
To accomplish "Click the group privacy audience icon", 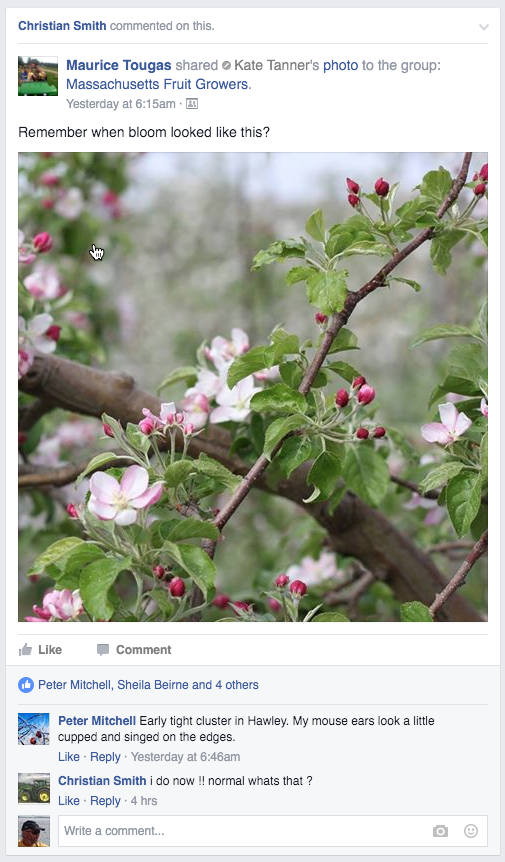I will [x=192, y=103].
